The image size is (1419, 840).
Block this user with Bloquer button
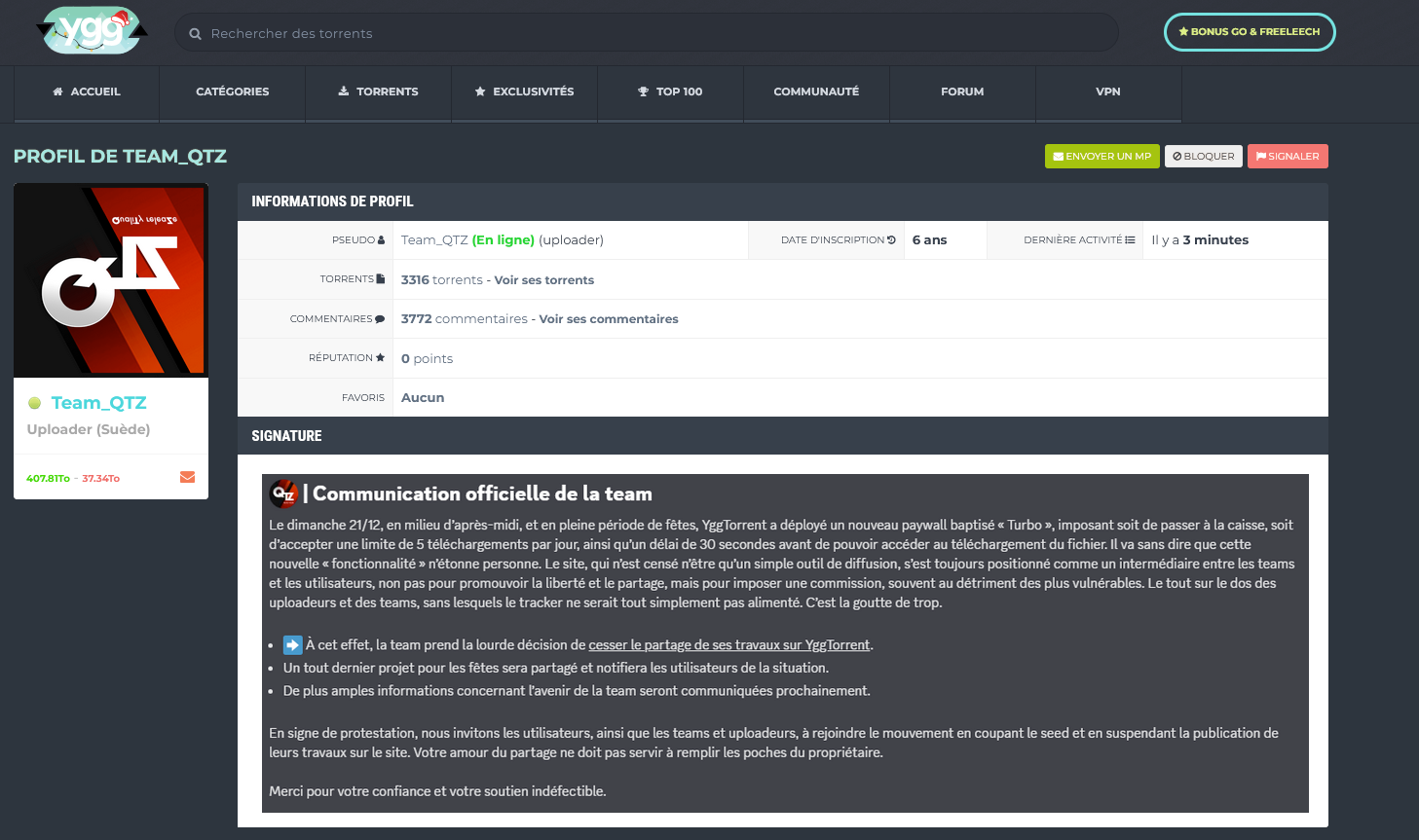[x=1203, y=156]
